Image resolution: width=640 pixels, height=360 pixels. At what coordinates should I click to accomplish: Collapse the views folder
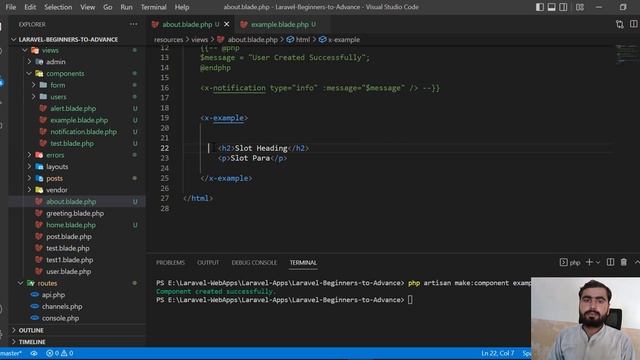click(x=50, y=50)
